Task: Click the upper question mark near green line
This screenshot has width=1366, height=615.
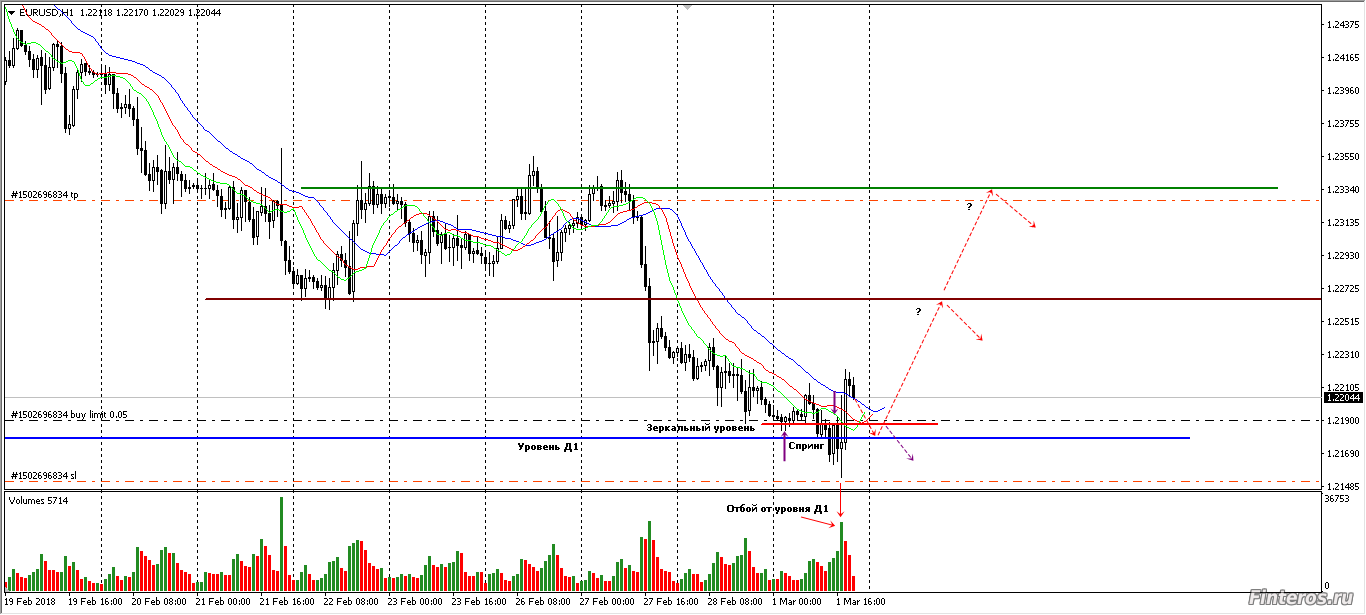Action: 969,206
